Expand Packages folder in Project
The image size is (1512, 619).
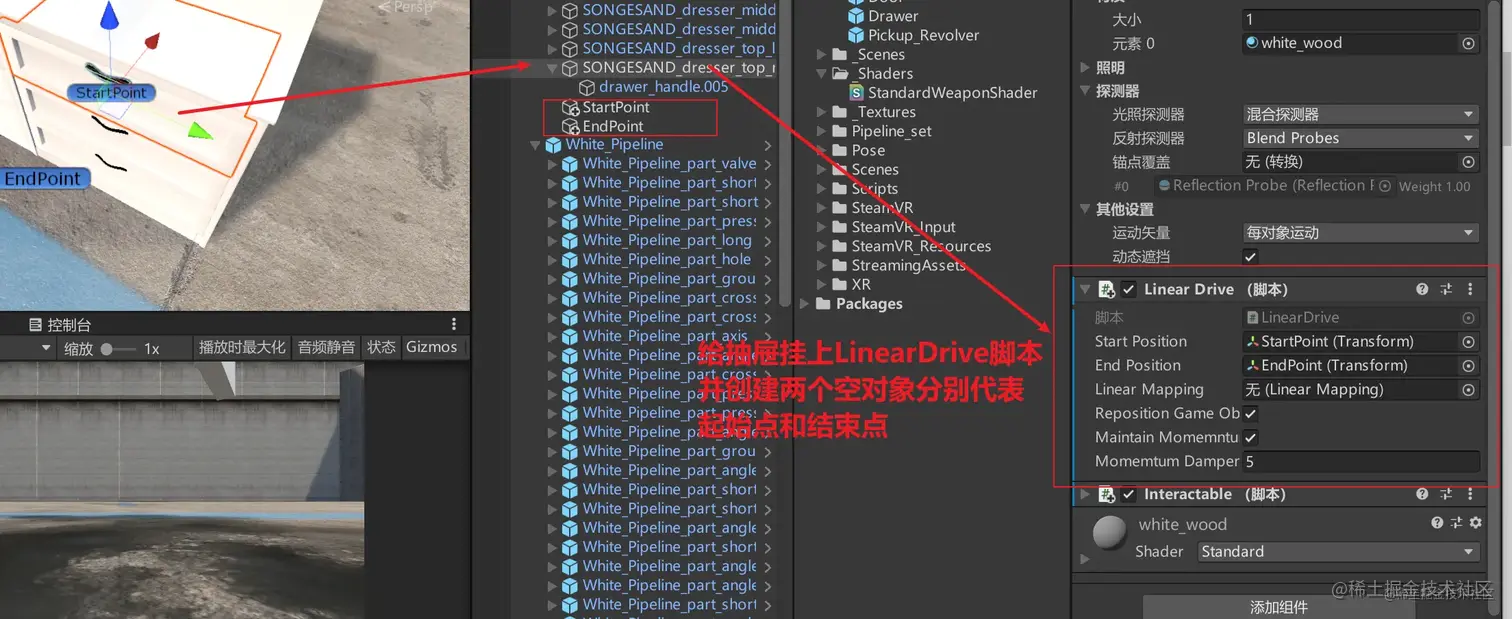[806, 304]
